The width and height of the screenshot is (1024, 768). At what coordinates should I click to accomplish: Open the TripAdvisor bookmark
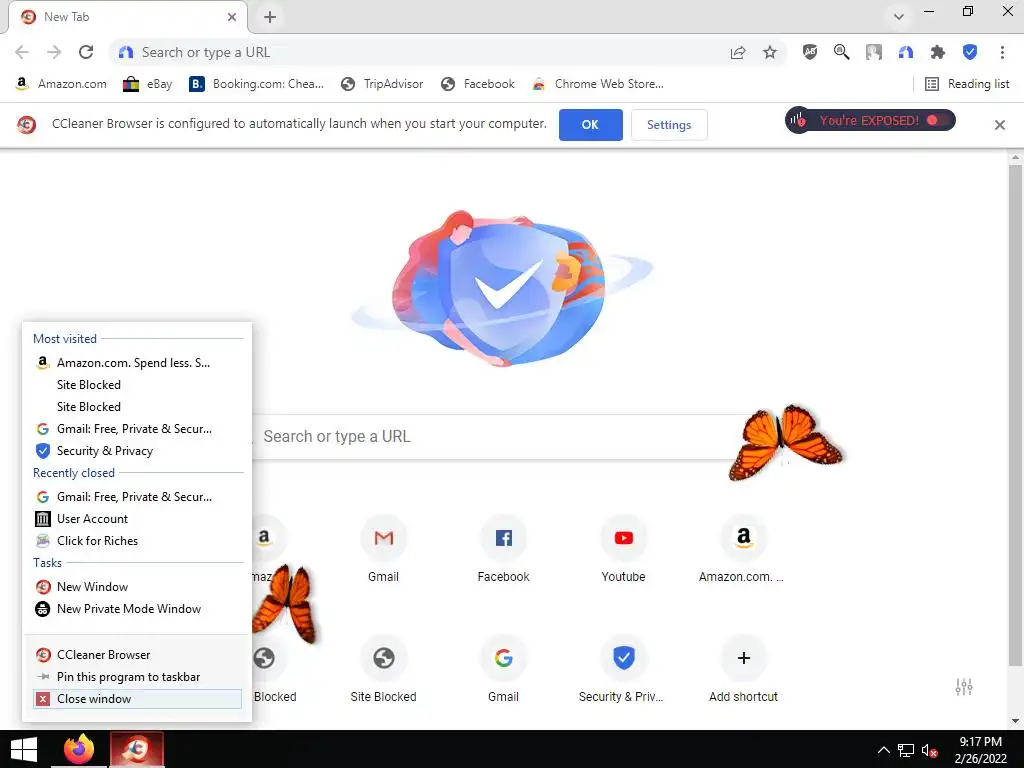[383, 84]
